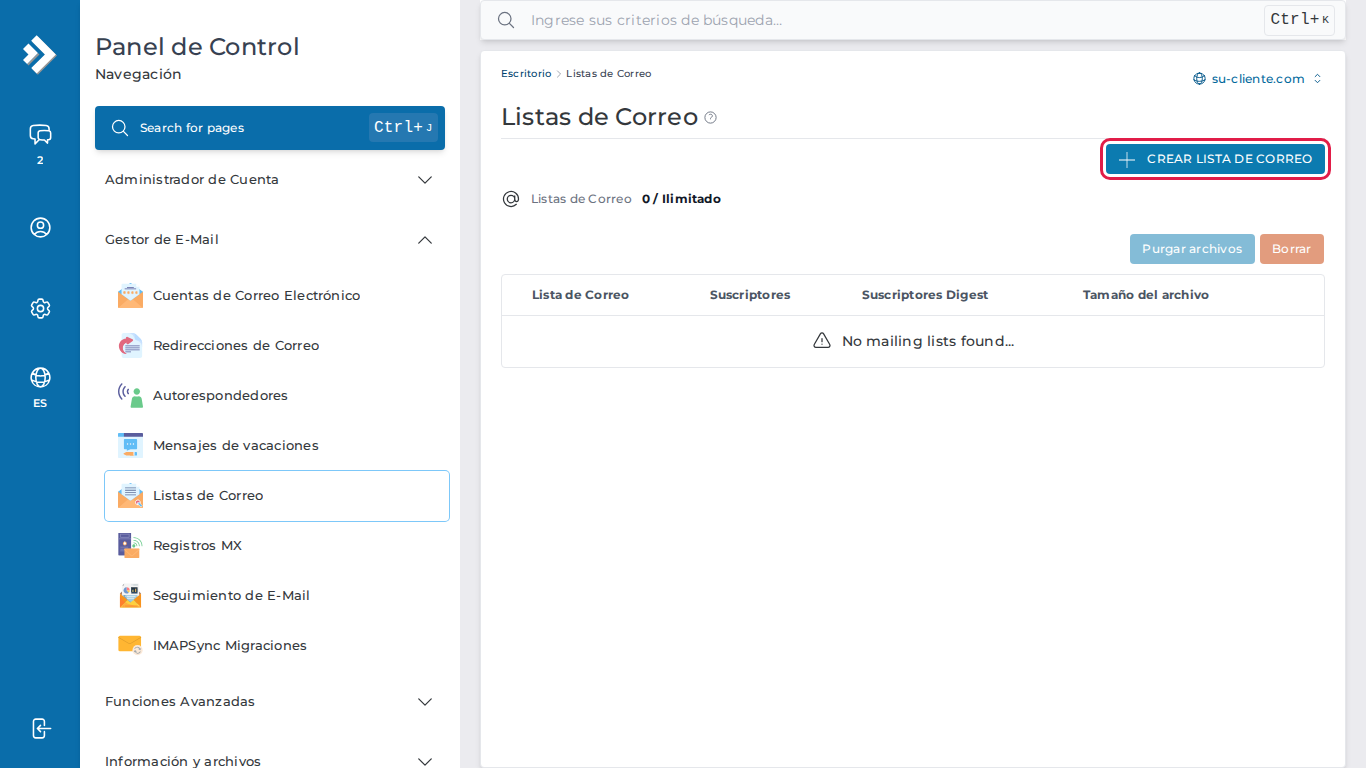Click the Listas de Correo envelope icon
This screenshot has width=1366, height=768.
pyautogui.click(x=130, y=495)
